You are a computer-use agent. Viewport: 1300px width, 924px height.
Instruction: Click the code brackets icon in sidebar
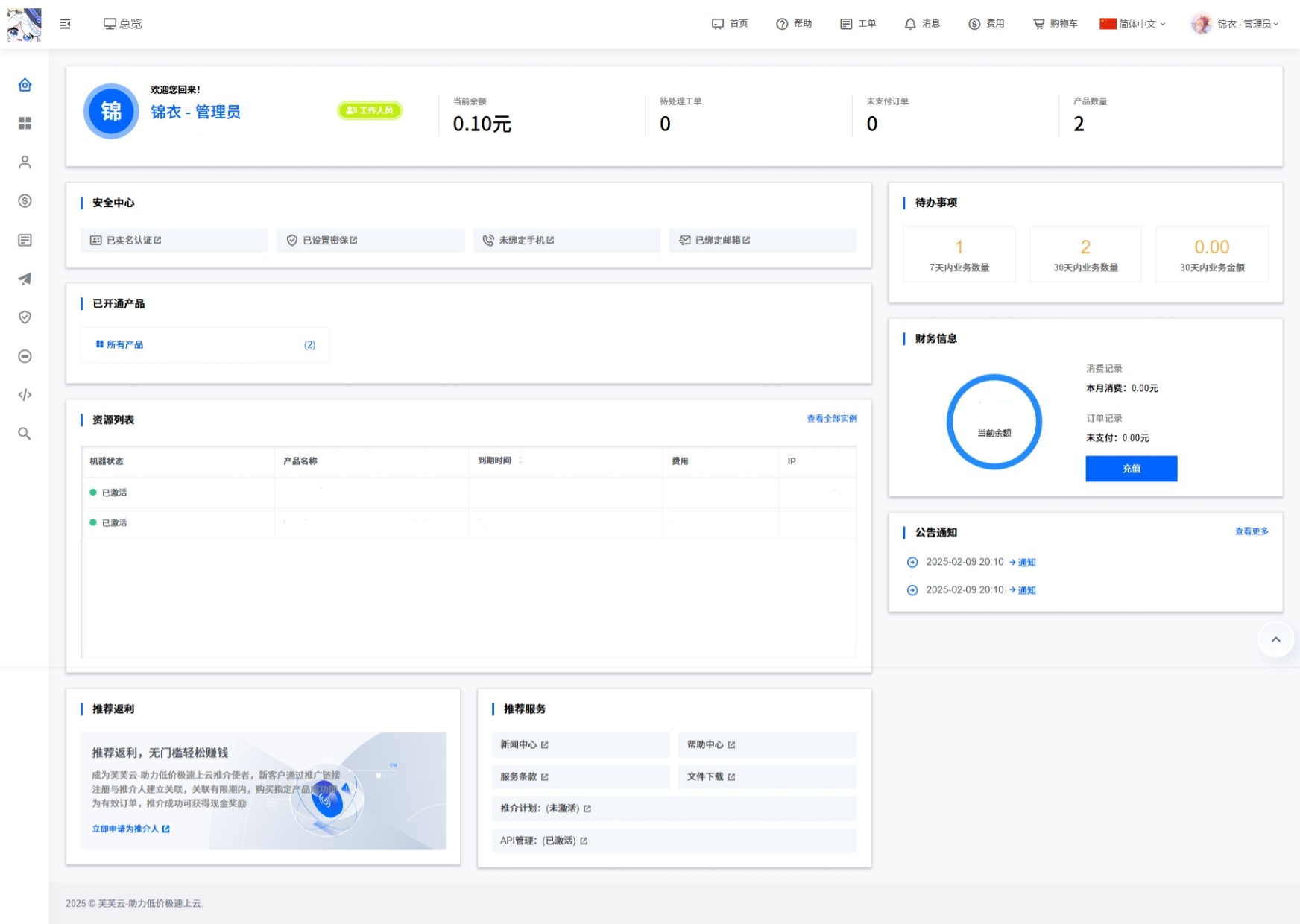[x=25, y=395]
